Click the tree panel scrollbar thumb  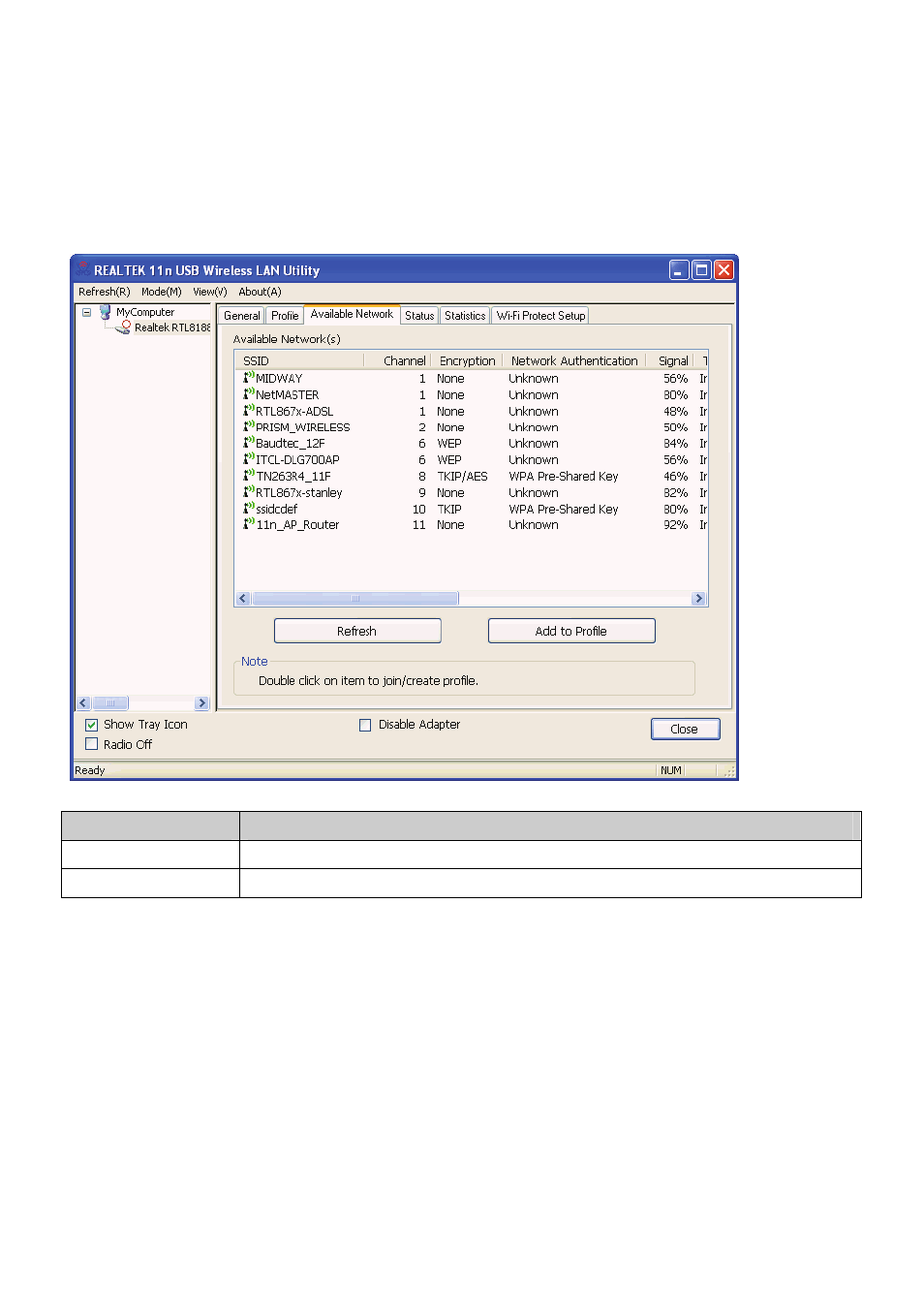click(109, 703)
